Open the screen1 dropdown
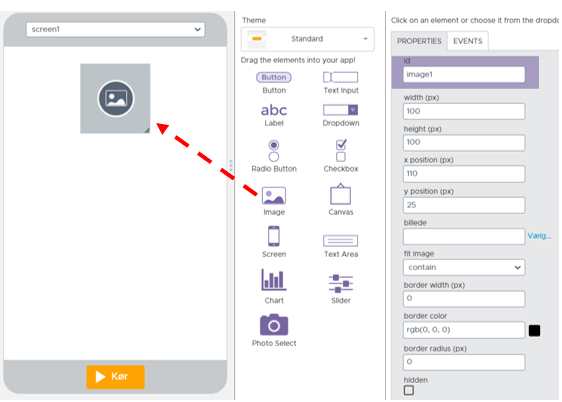Image resolution: width=562 pixels, height=402 pixels. coord(115,29)
